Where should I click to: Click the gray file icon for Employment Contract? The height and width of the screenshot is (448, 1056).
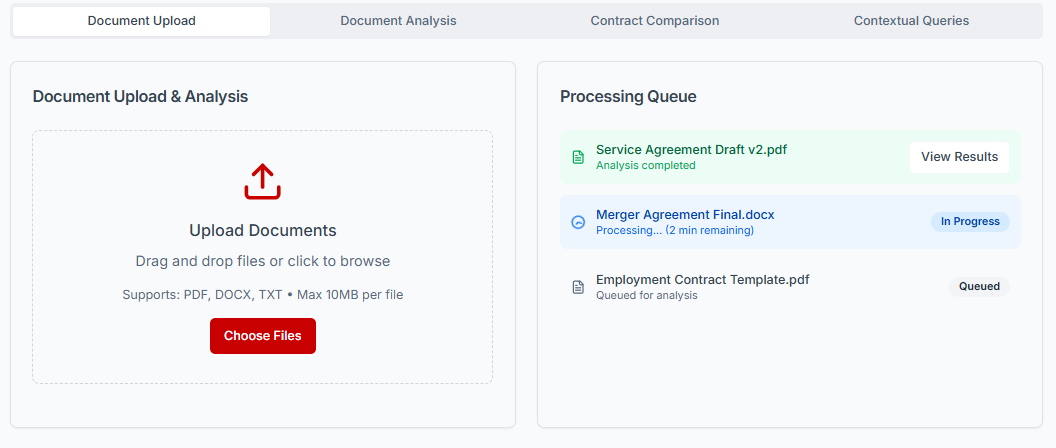coord(577,287)
